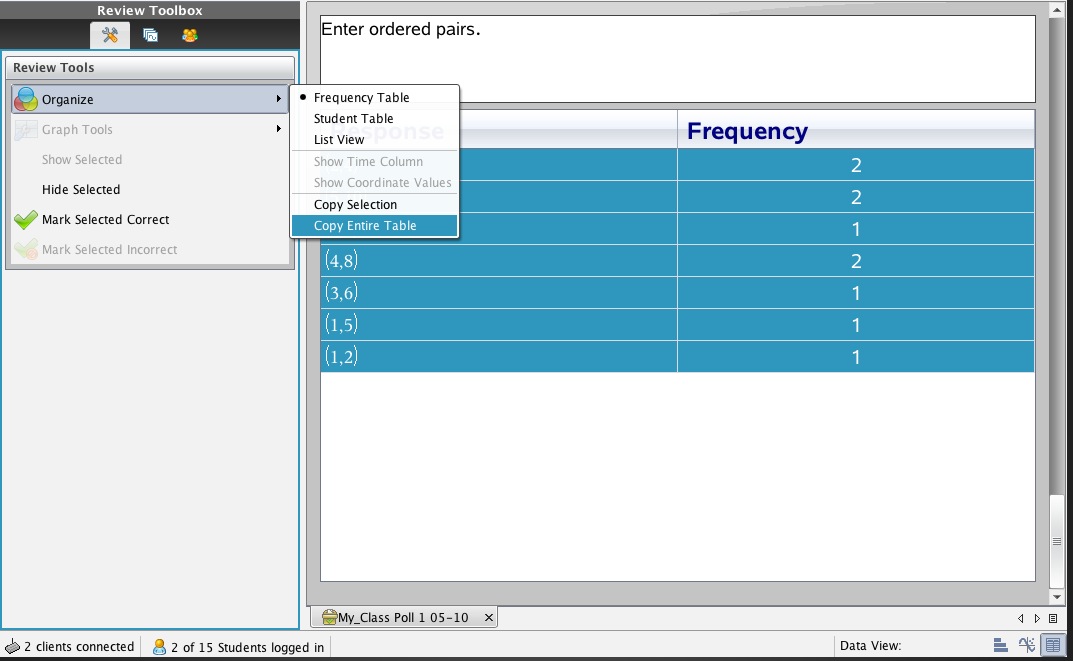Expand the Graph Tools submenu arrow
The image size is (1073, 661).
click(278, 129)
